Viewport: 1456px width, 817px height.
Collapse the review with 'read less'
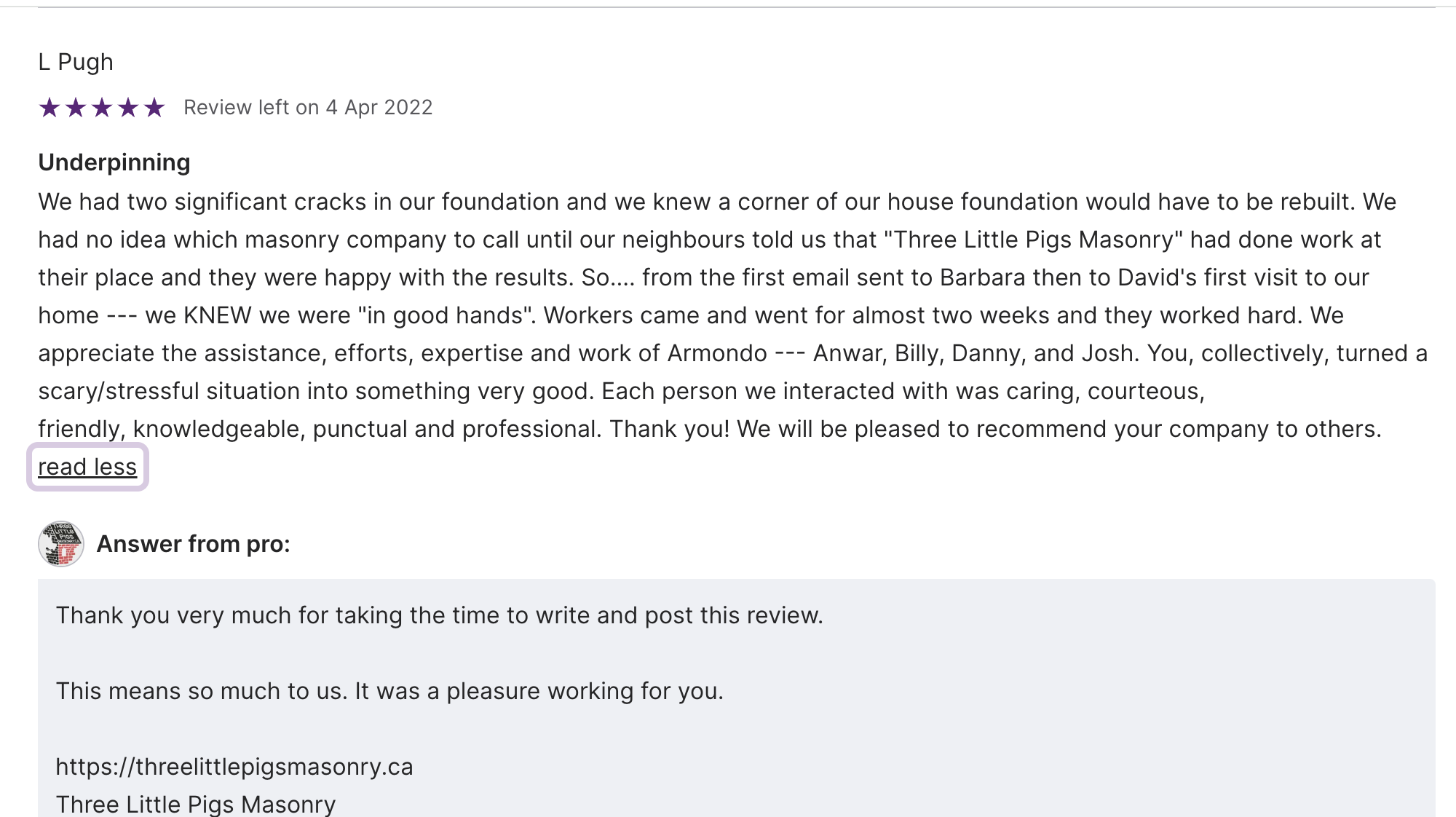[87, 467]
